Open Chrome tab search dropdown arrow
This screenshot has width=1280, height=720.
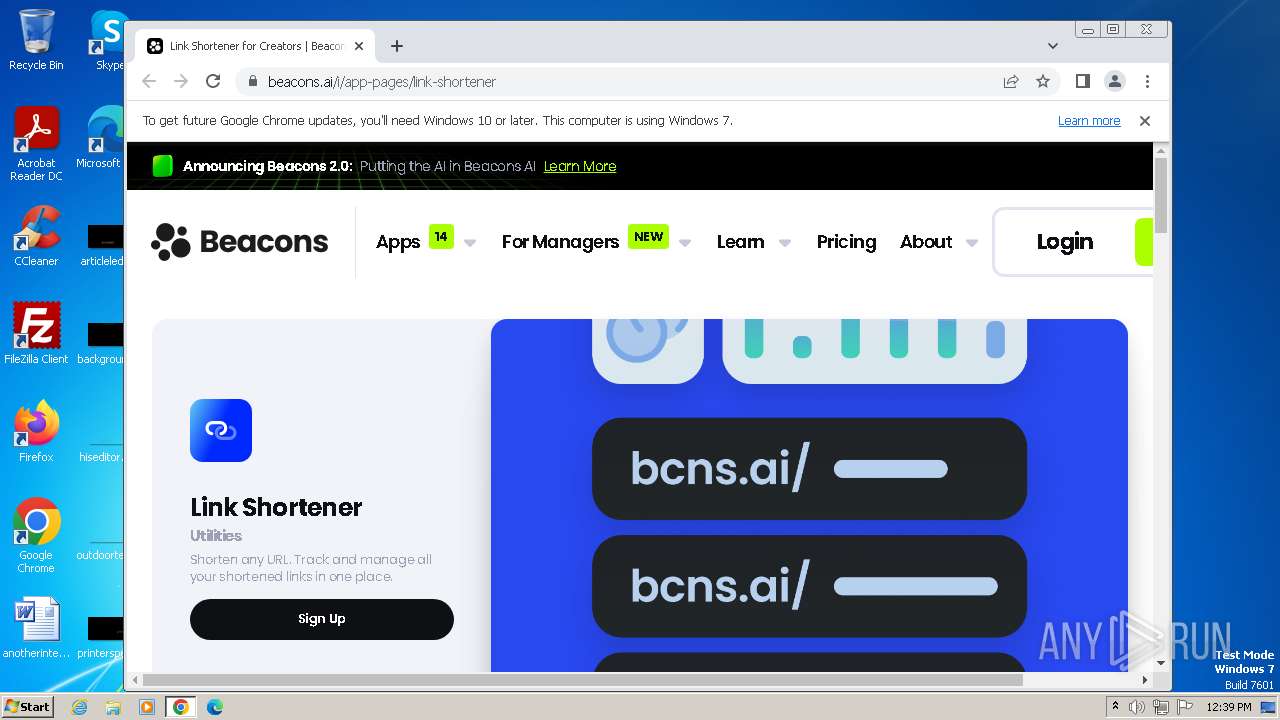click(x=1052, y=46)
